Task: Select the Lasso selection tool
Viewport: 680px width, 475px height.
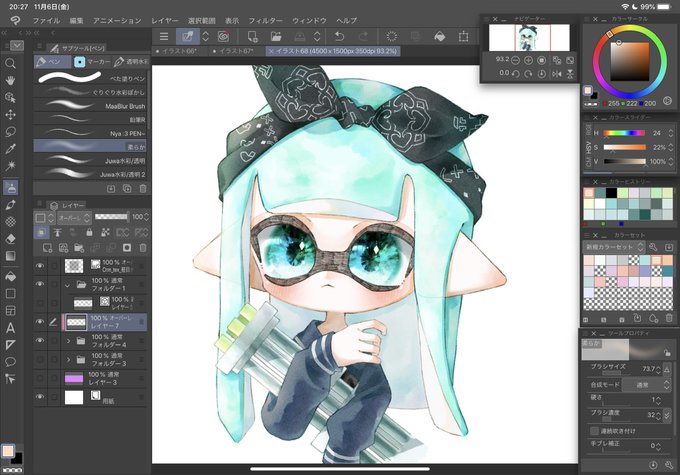Action: pos(10,131)
